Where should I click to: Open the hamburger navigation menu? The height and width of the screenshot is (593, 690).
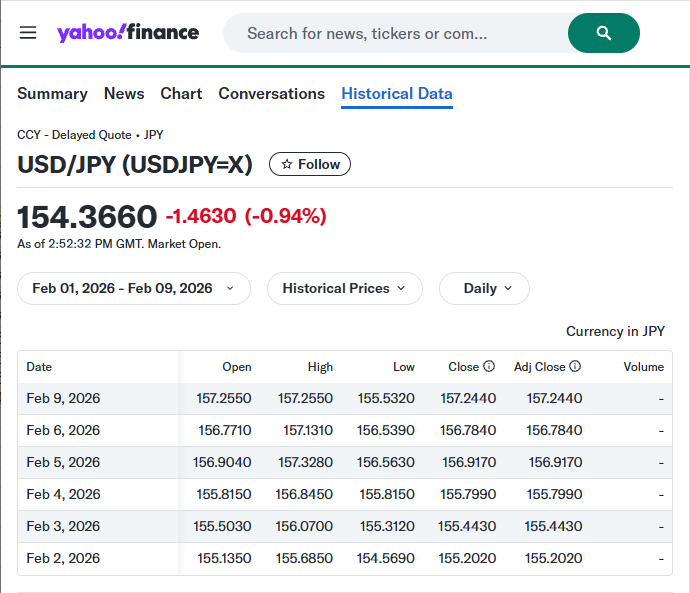point(28,33)
